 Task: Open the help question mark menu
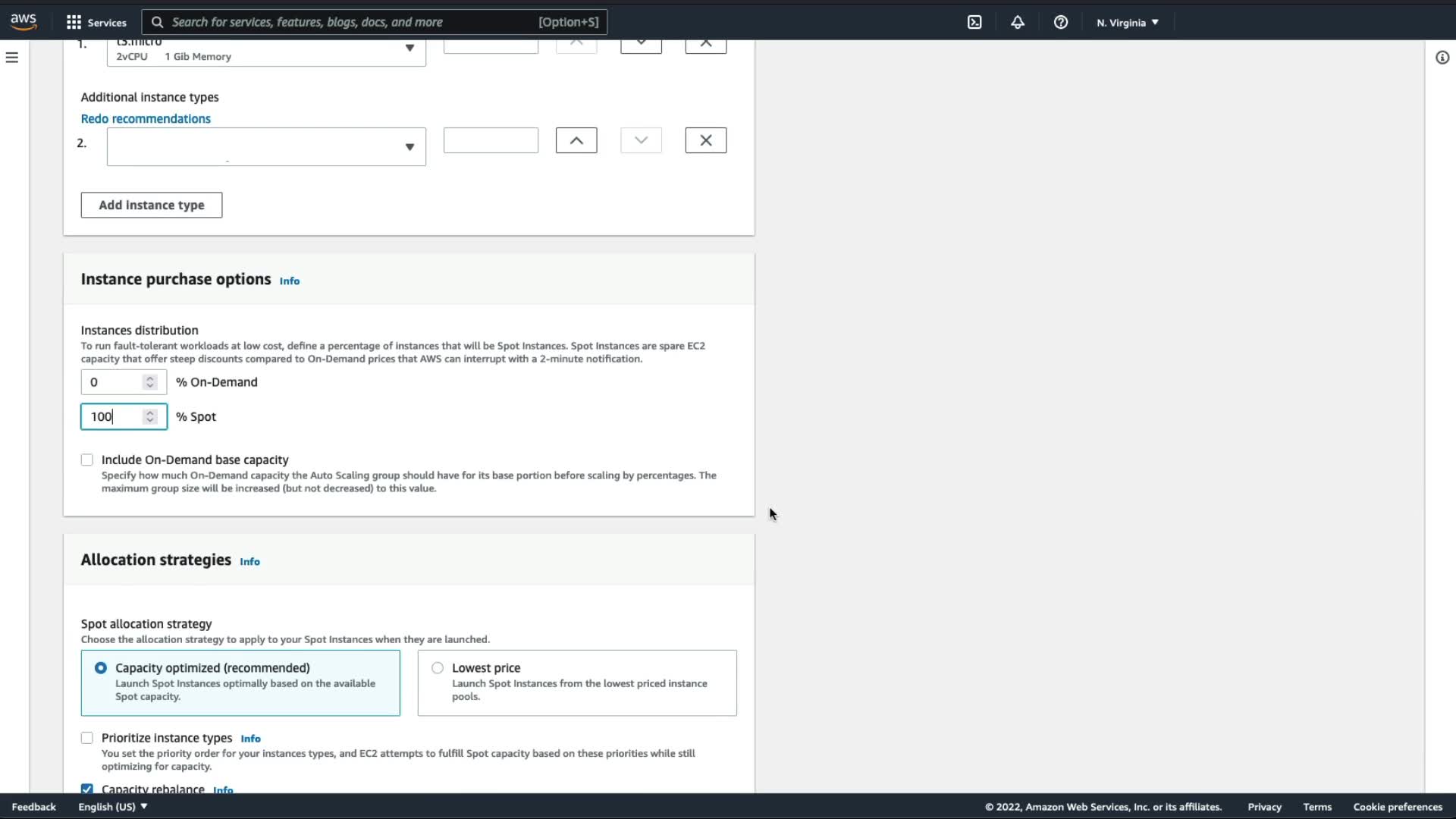pos(1061,22)
